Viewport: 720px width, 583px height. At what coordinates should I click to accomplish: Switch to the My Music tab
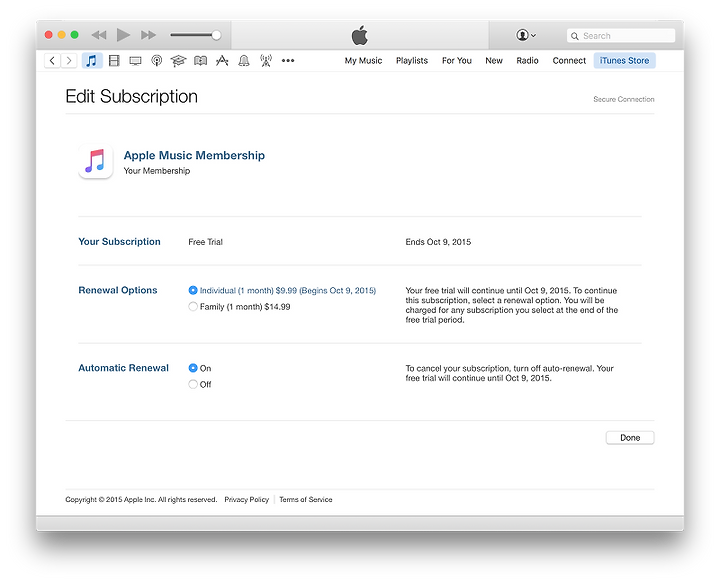363,61
